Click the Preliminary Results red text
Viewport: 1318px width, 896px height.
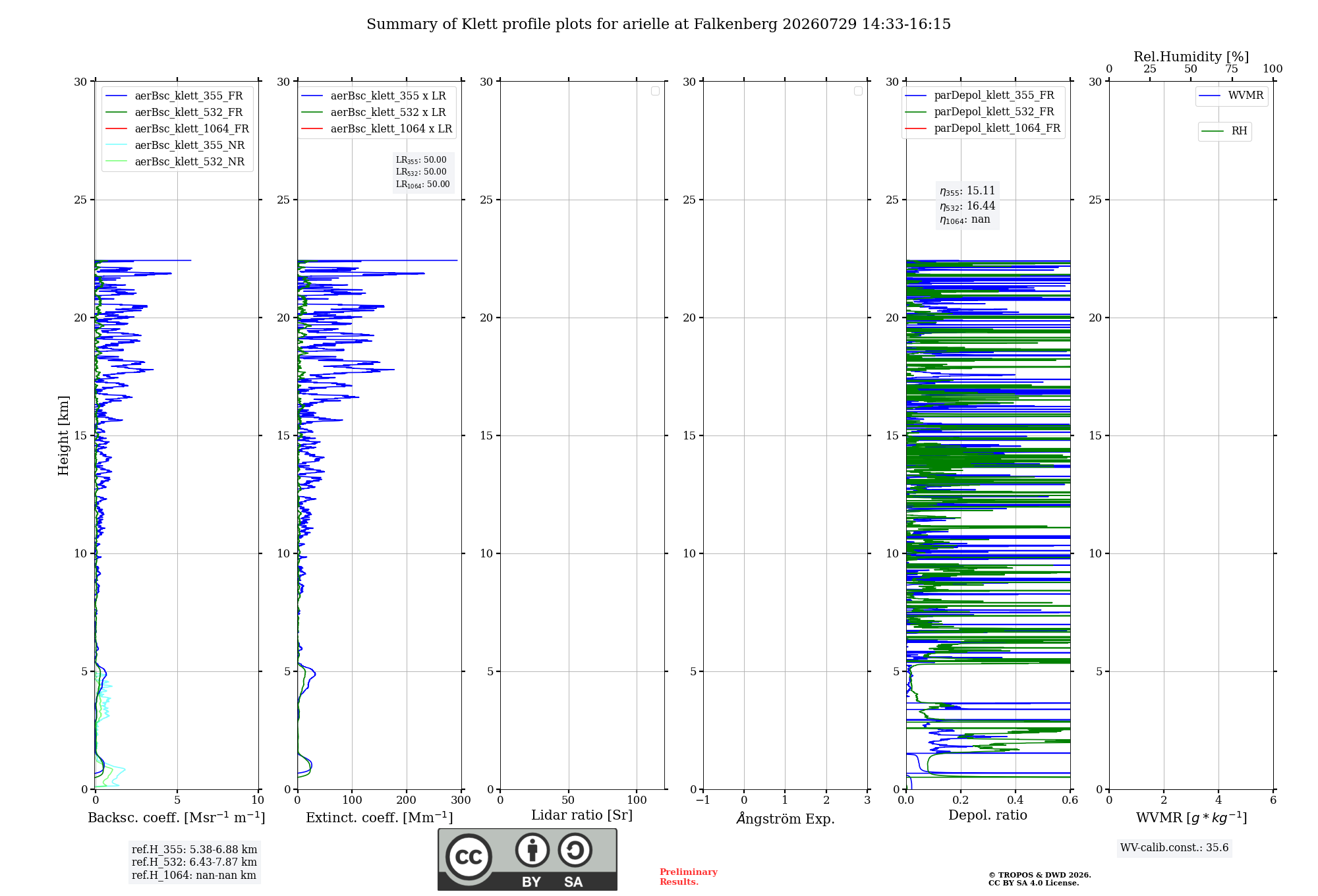click(688, 877)
